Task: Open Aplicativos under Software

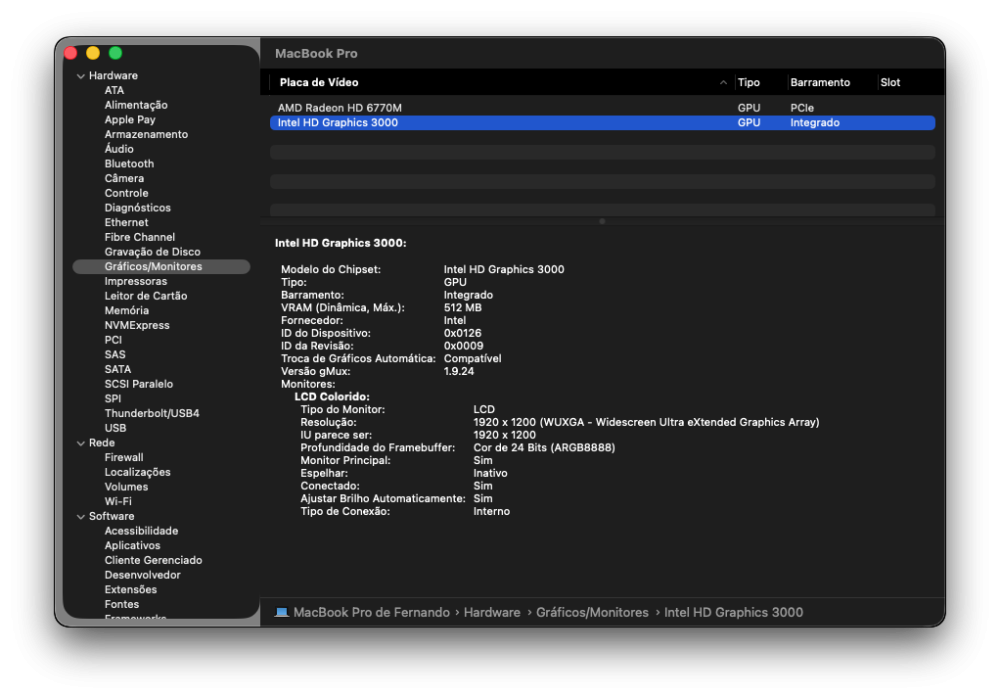Action: 133,545
